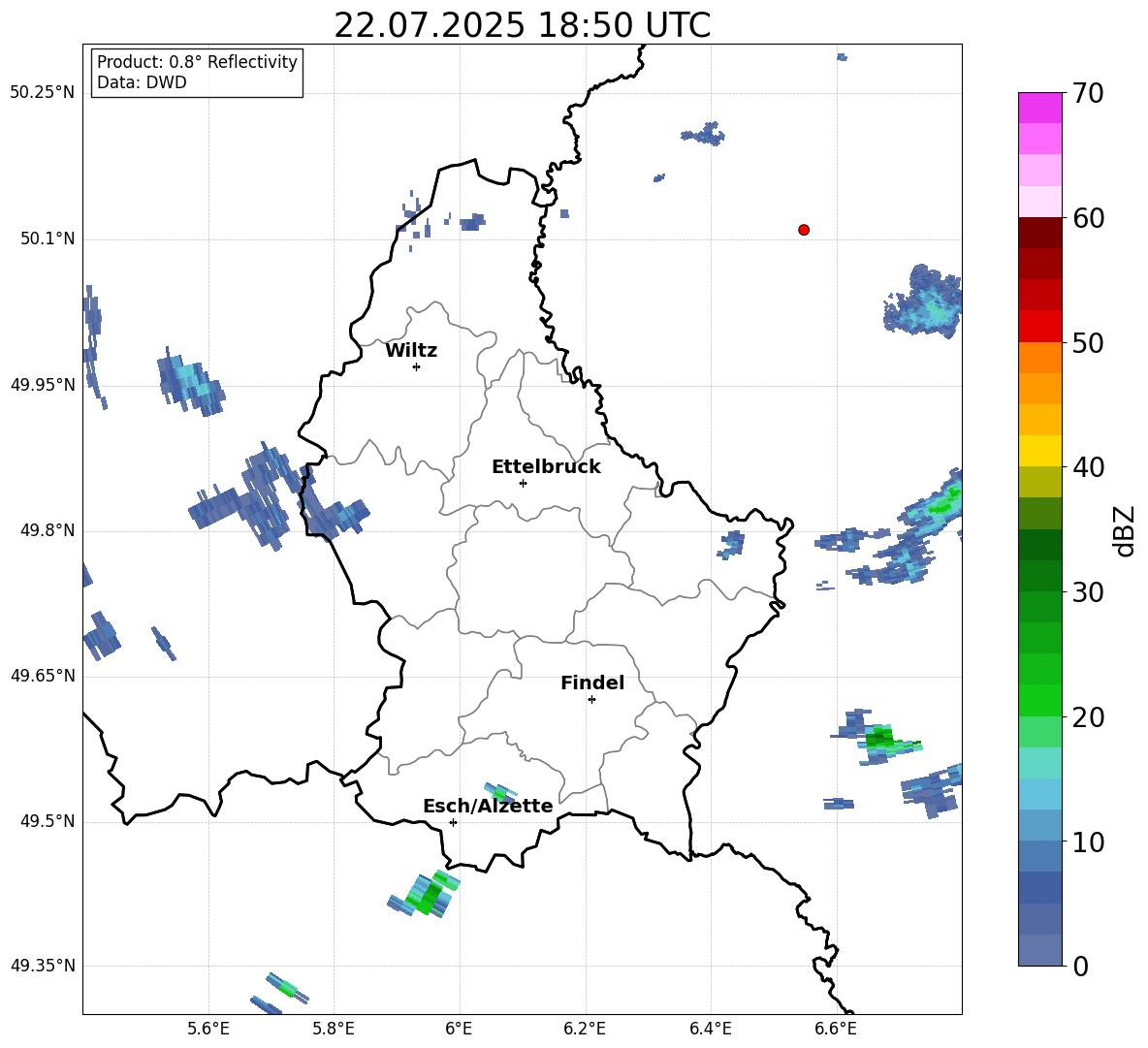Click the colorbar 60 tick label

1088,218
